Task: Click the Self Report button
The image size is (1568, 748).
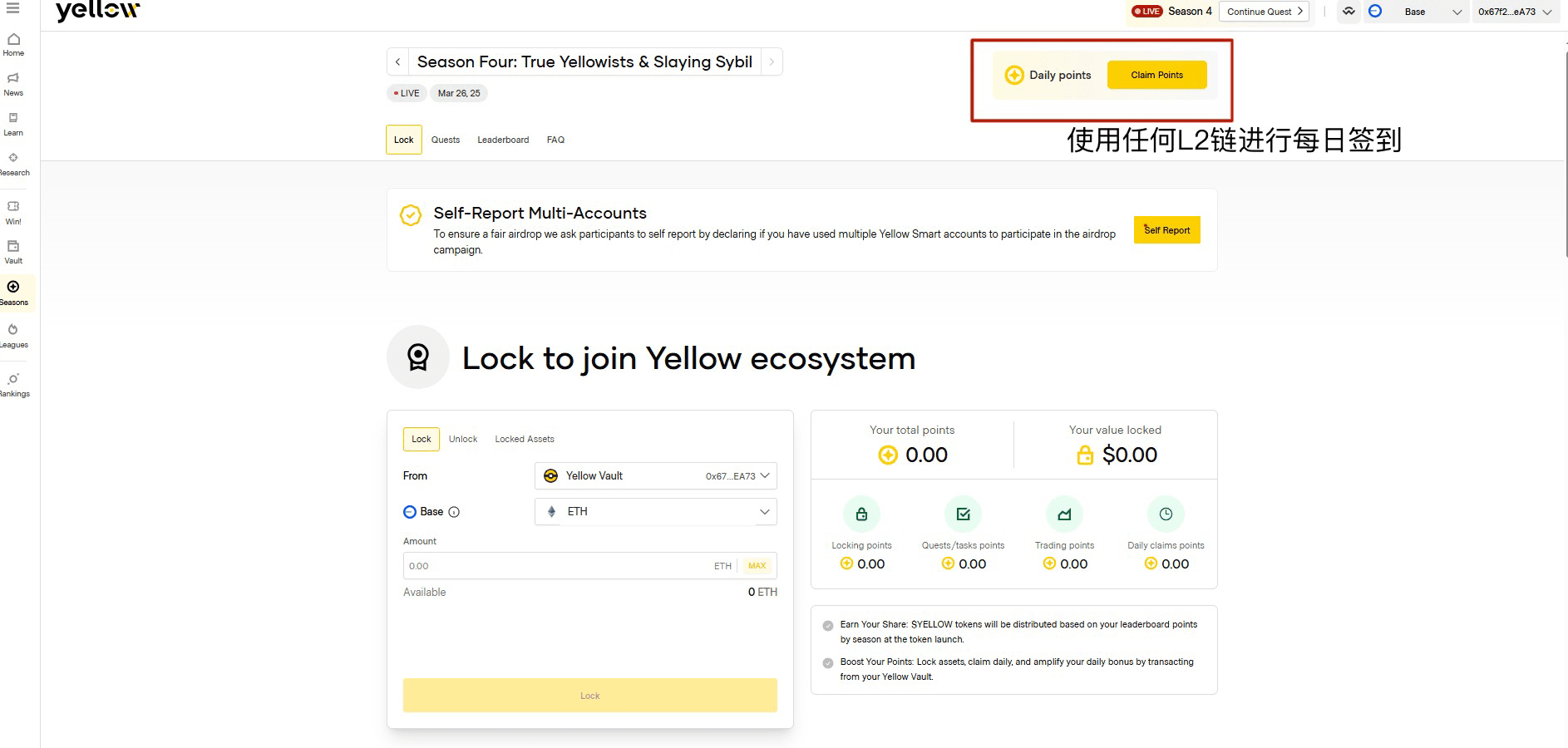Action: (x=1166, y=230)
